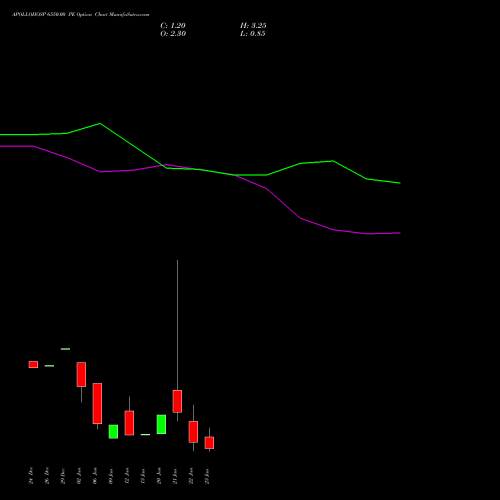Select the red candle for 12 Jan

tap(129, 423)
